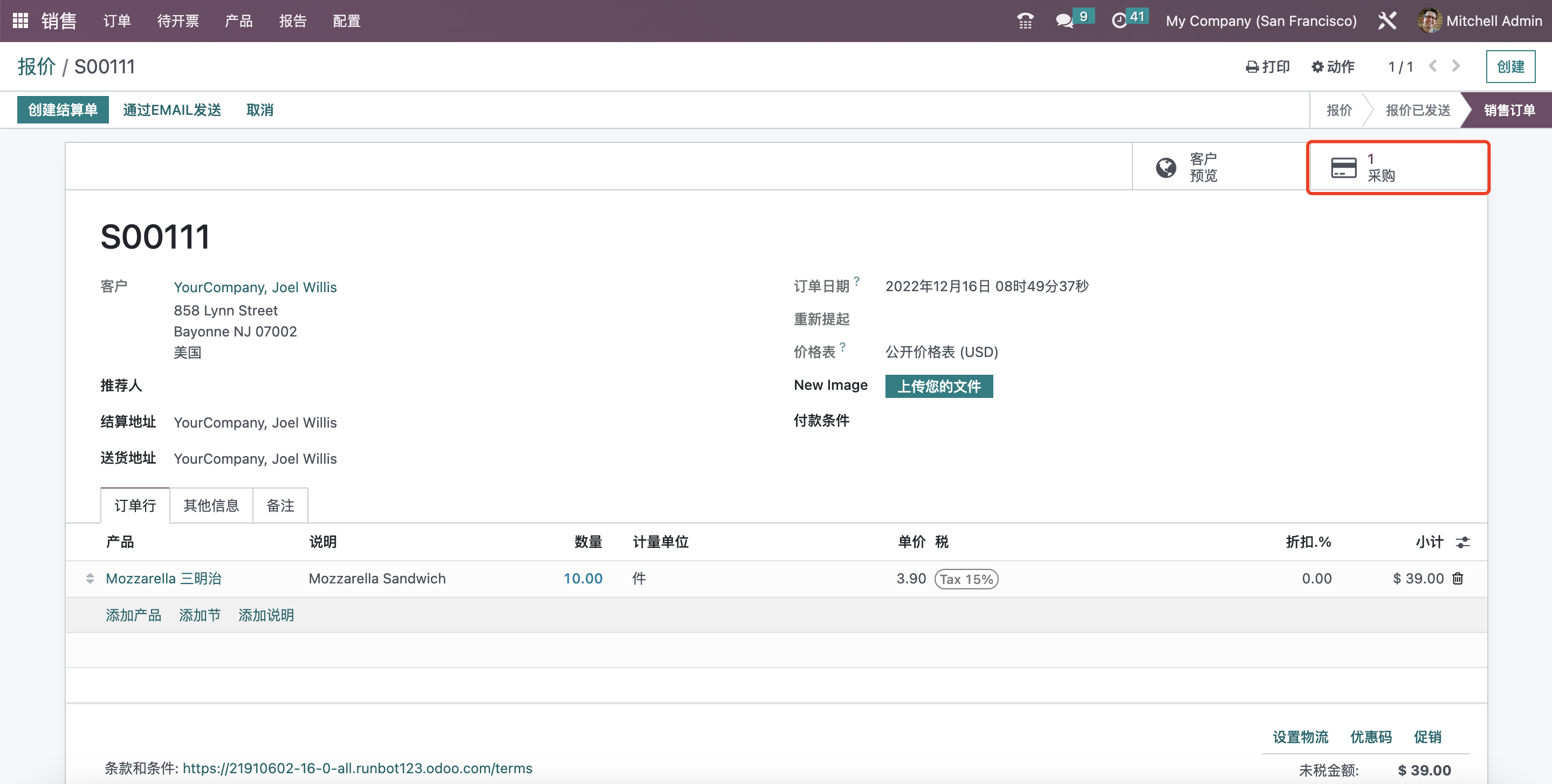Click the 价格表 help question mark
Image resolution: width=1552 pixels, height=784 pixels.
point(843,347)
